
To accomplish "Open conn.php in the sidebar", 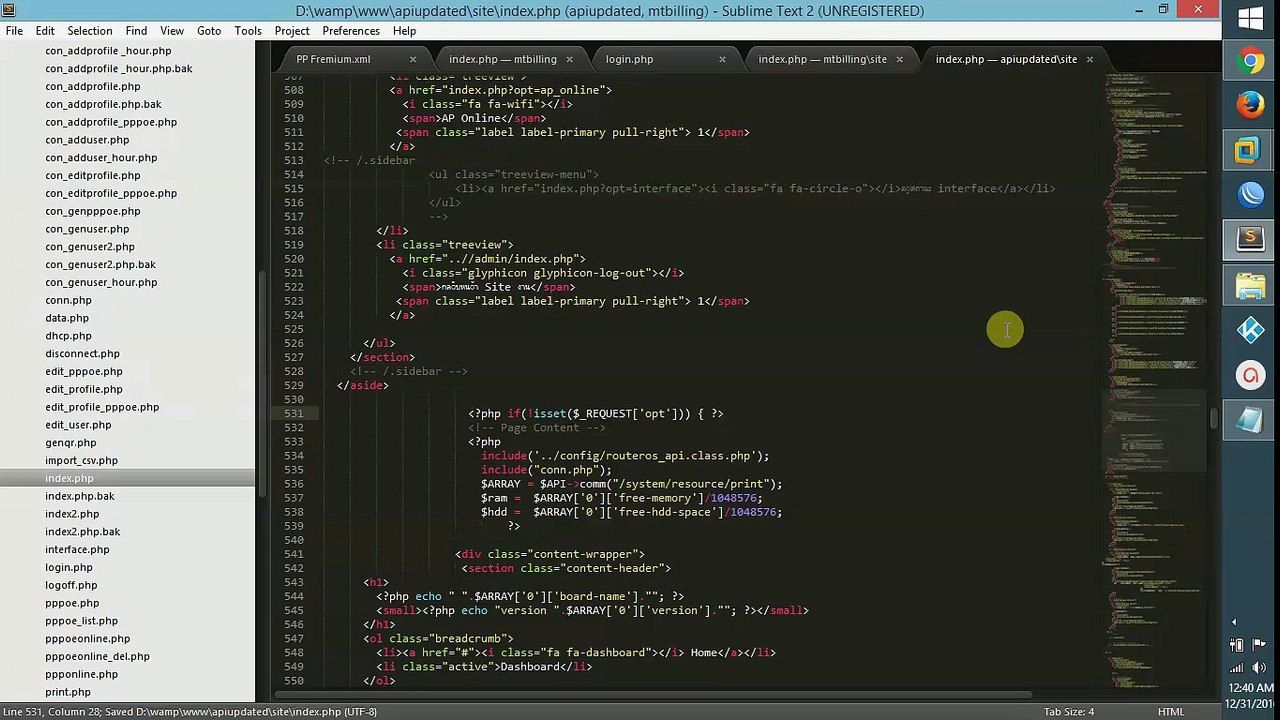I will [x=68, y=300].
